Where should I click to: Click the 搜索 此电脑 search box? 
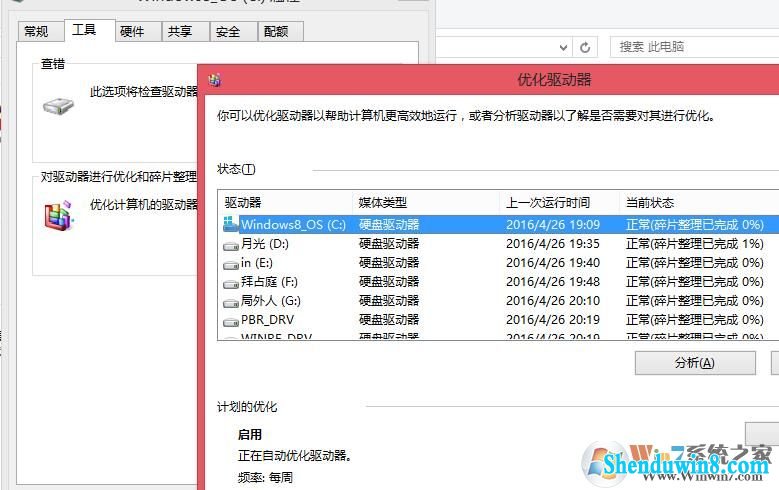pyautogui.click(x=695, y=47)
